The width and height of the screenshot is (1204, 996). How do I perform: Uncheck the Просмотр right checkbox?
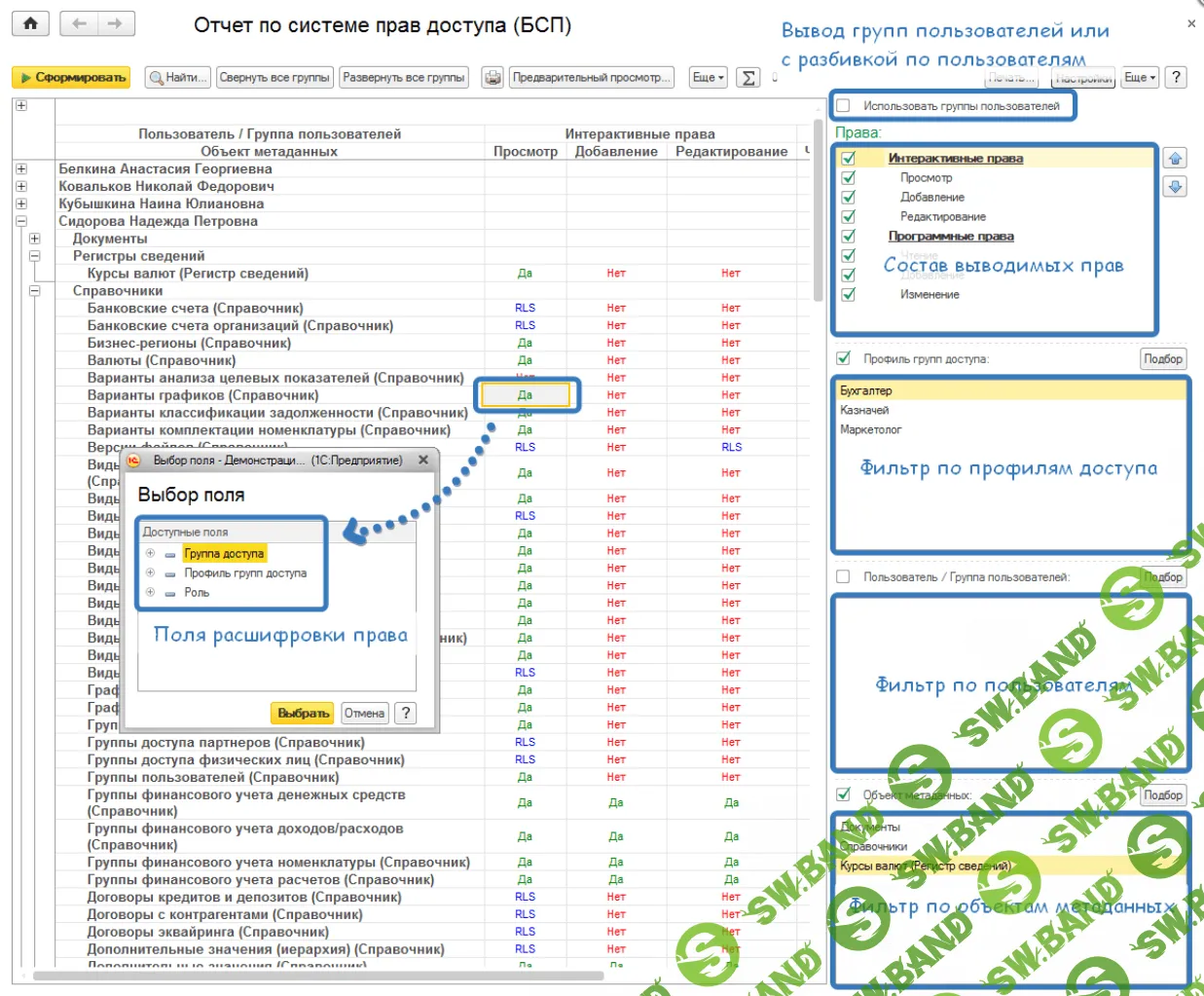pyautogui.click(x=849, y=178)
